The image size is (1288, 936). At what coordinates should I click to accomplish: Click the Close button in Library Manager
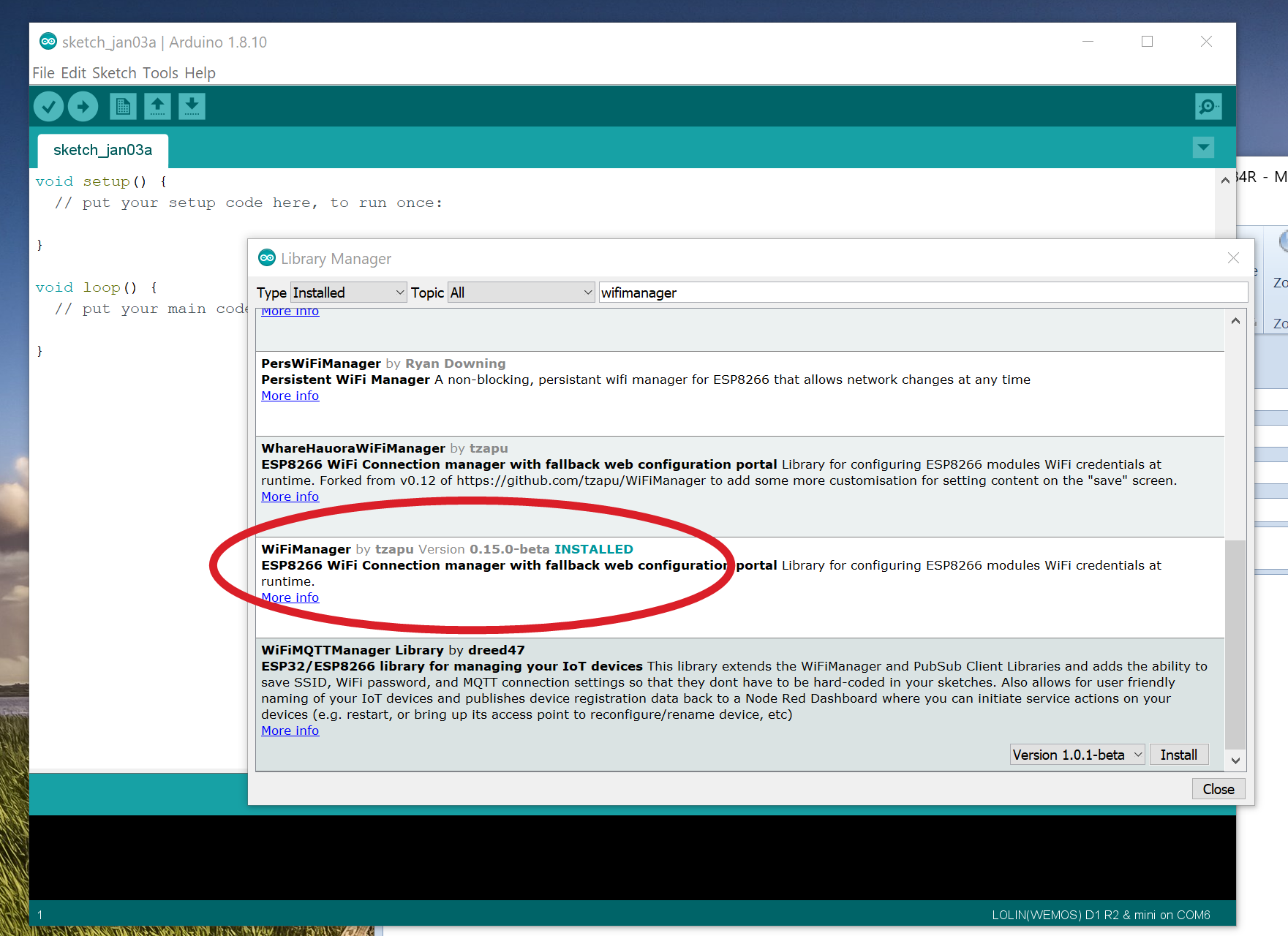point(1219,789)
